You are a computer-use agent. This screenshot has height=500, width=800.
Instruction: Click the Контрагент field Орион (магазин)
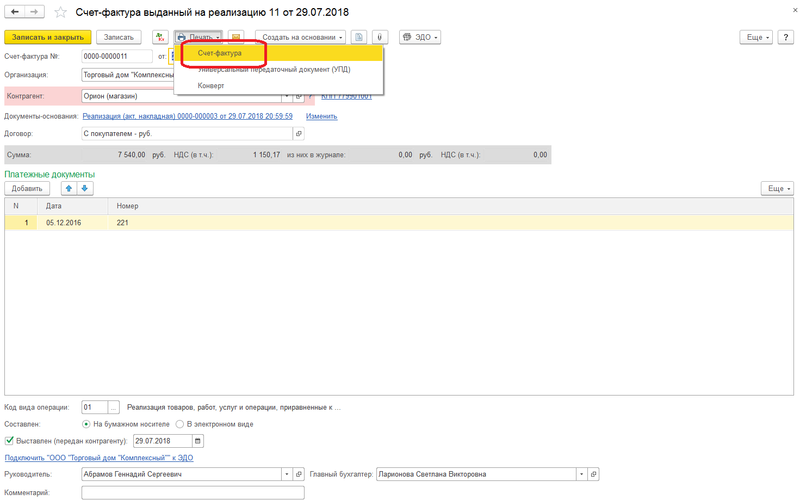coord(182,96)
